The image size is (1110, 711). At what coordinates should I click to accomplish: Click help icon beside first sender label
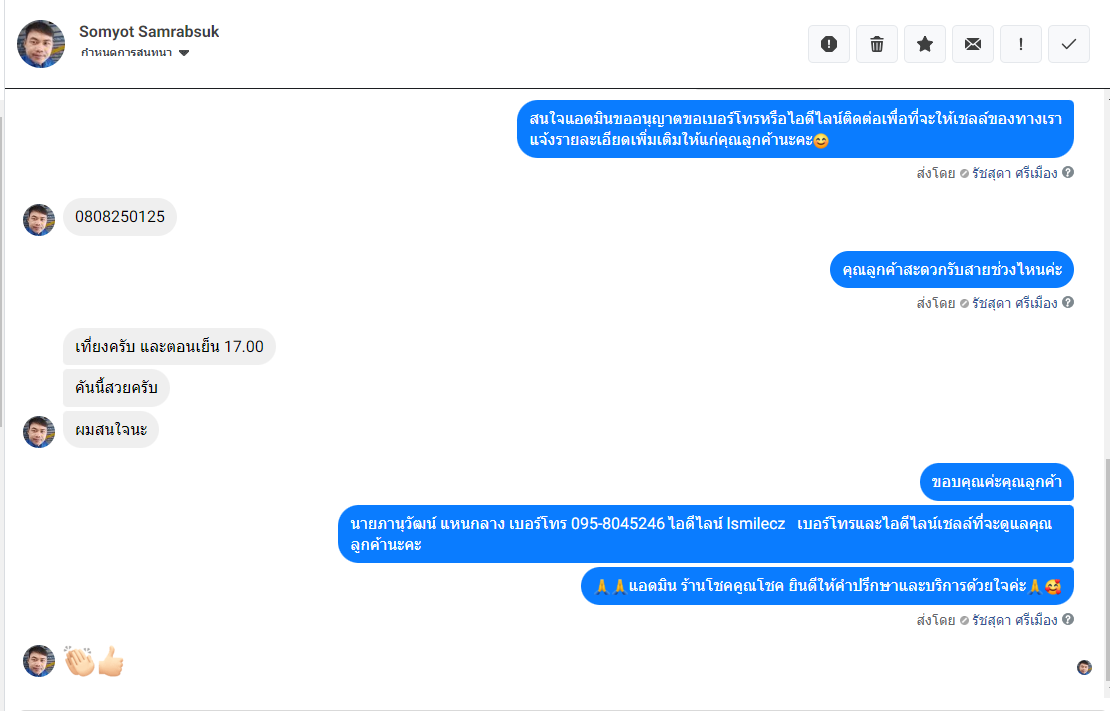1068,172
